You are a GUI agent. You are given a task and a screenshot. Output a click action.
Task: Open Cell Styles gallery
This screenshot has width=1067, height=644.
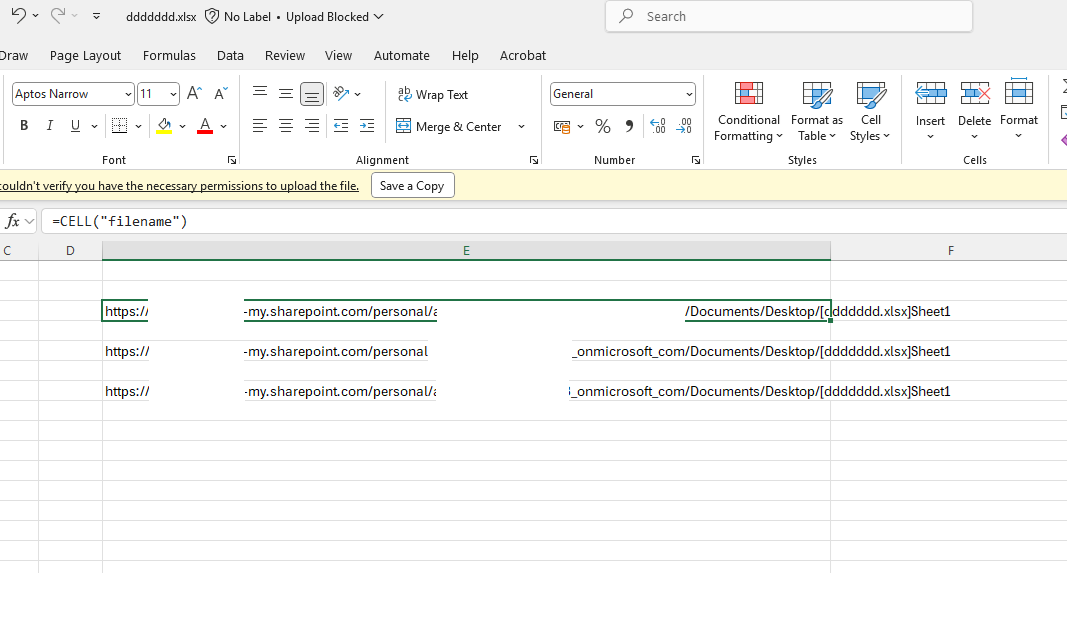[x=870, y=112]
